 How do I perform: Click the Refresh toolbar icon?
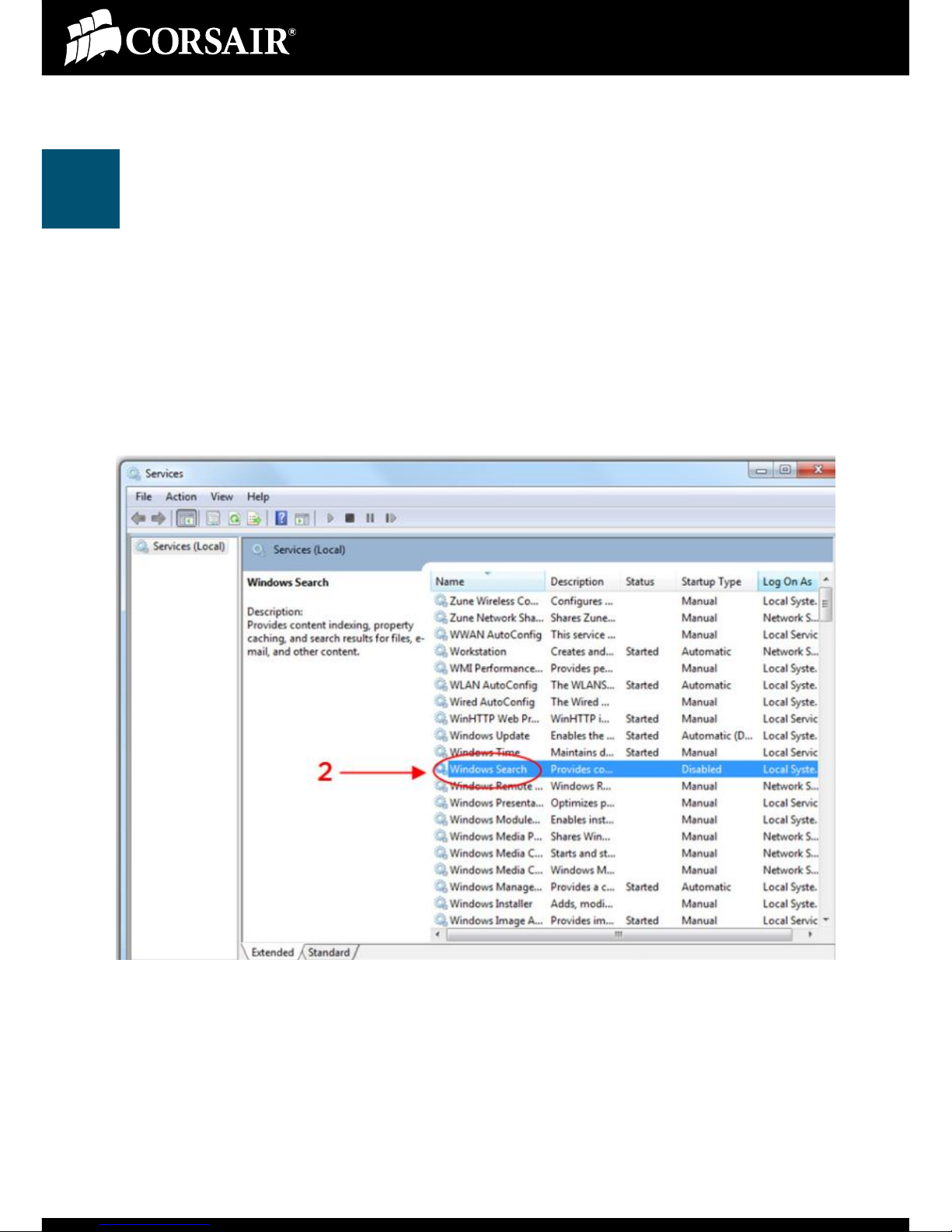pyautogui.click(x=233, y=518)
